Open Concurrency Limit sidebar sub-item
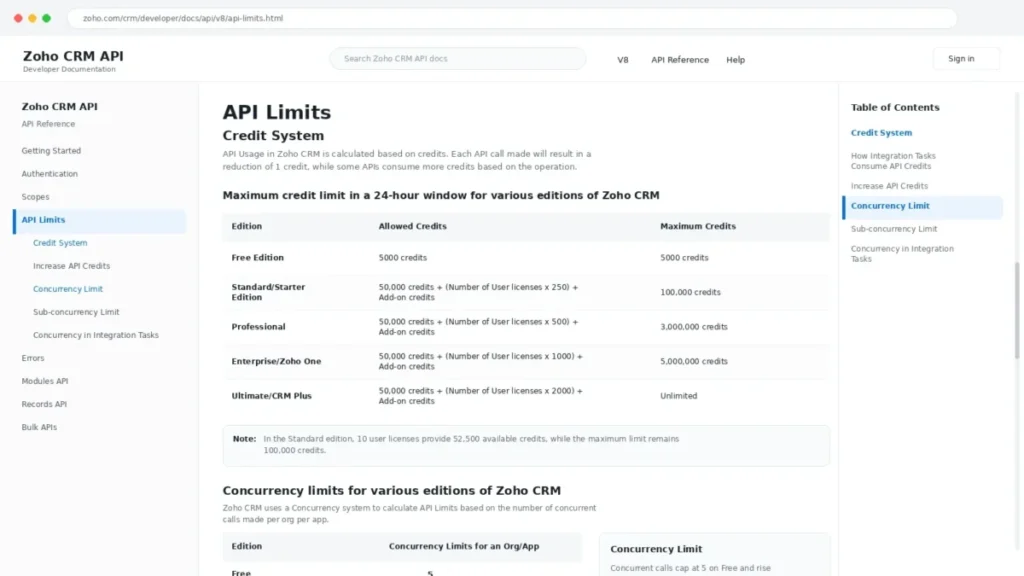Image resolution: width=1024 pixels, height=576 pixels. [x=68, y=289]
